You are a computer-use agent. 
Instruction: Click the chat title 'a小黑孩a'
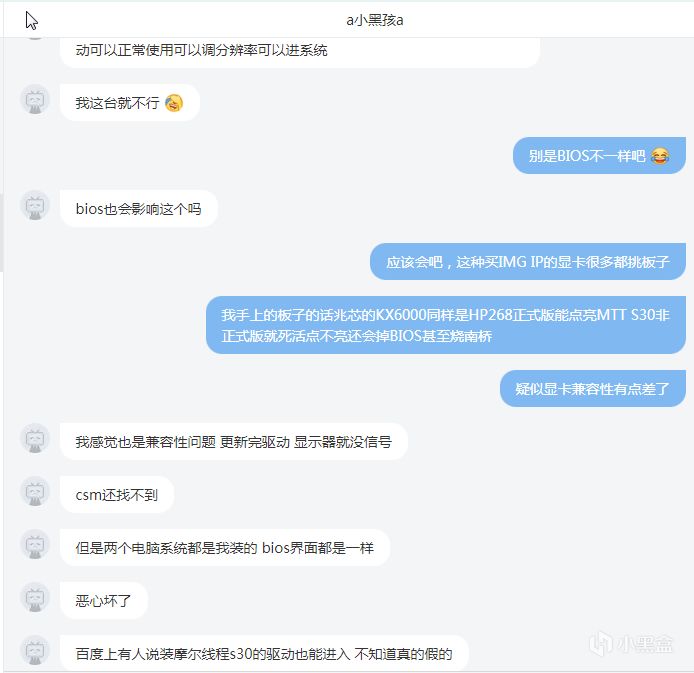pos(374,20)
